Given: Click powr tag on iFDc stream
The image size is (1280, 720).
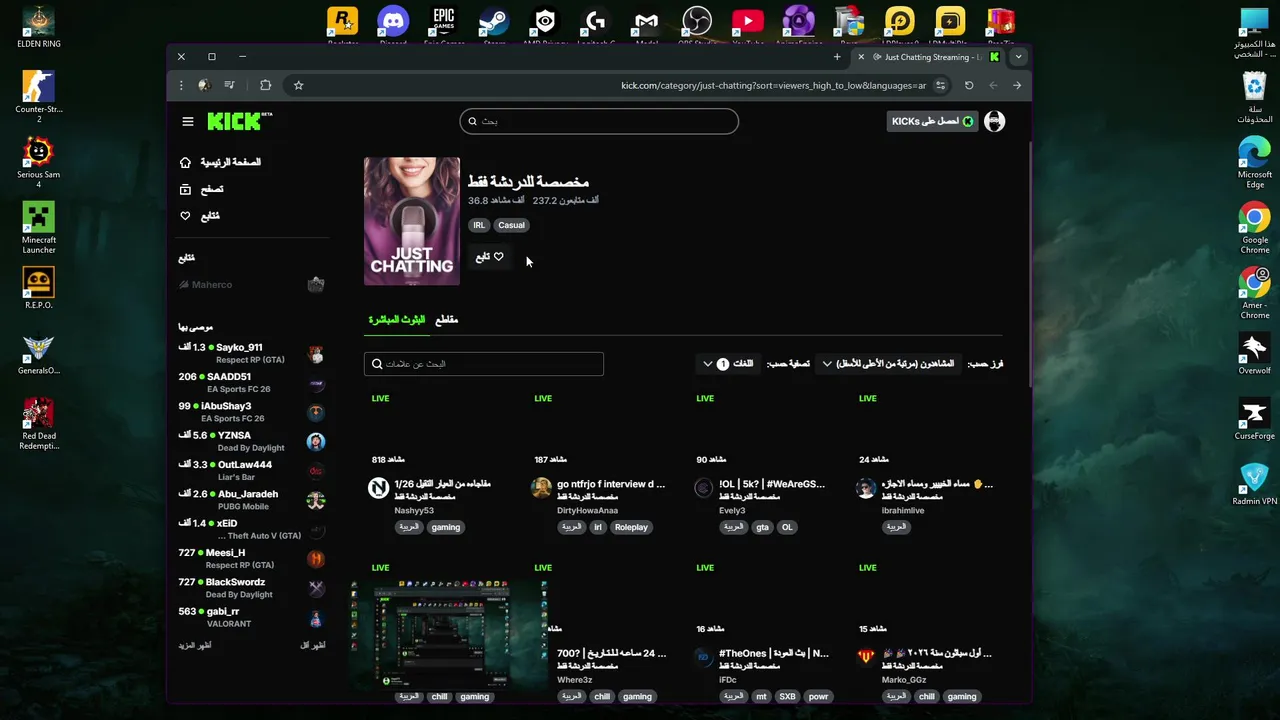Looking at the screenshot, I should (818, 697).
